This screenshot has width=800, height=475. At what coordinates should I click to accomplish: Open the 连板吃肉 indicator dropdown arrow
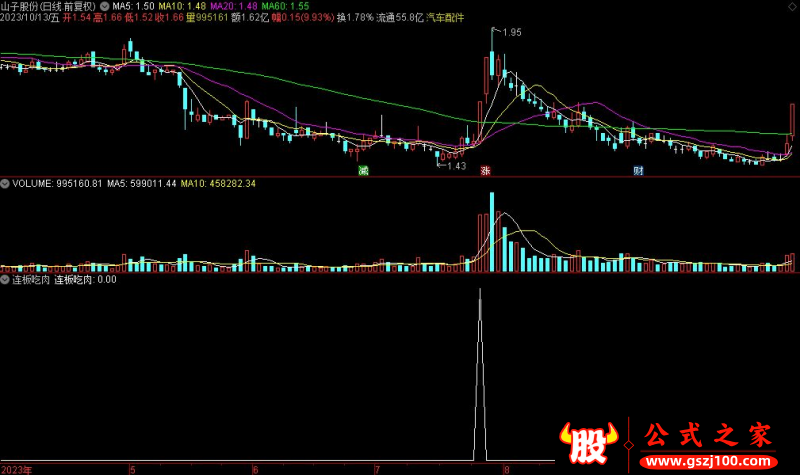coord(5,280)
